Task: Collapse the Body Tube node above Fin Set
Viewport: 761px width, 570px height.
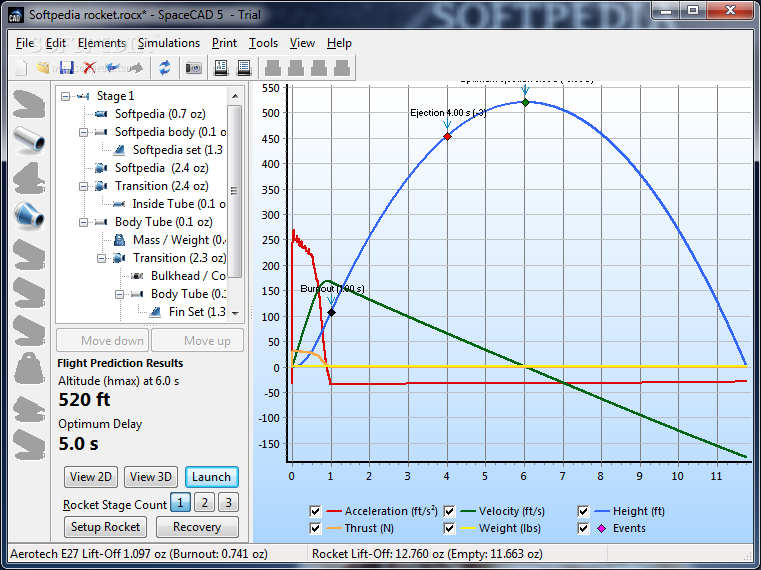Action: pos(119,294)
